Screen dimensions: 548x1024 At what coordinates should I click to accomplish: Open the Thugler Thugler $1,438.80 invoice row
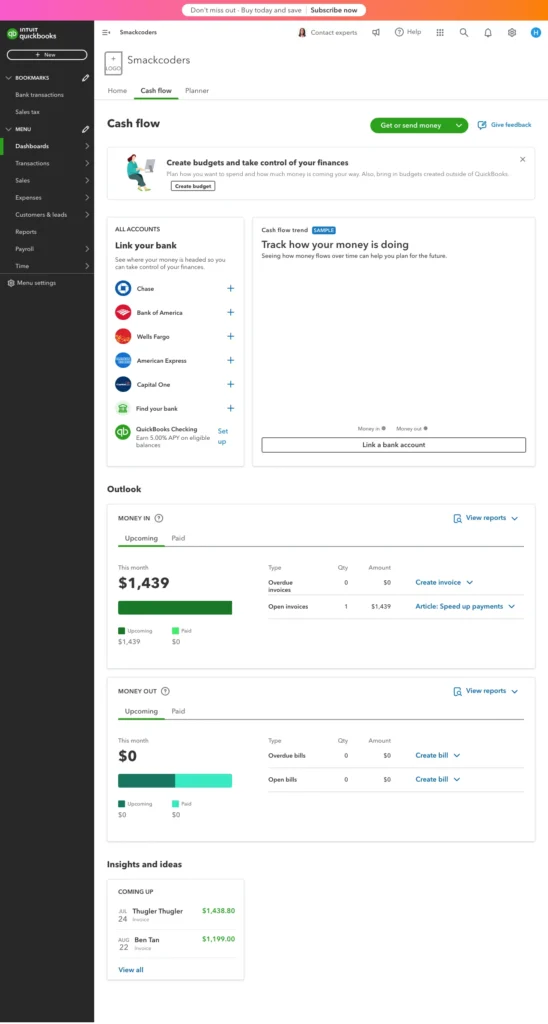click(176, 914)
